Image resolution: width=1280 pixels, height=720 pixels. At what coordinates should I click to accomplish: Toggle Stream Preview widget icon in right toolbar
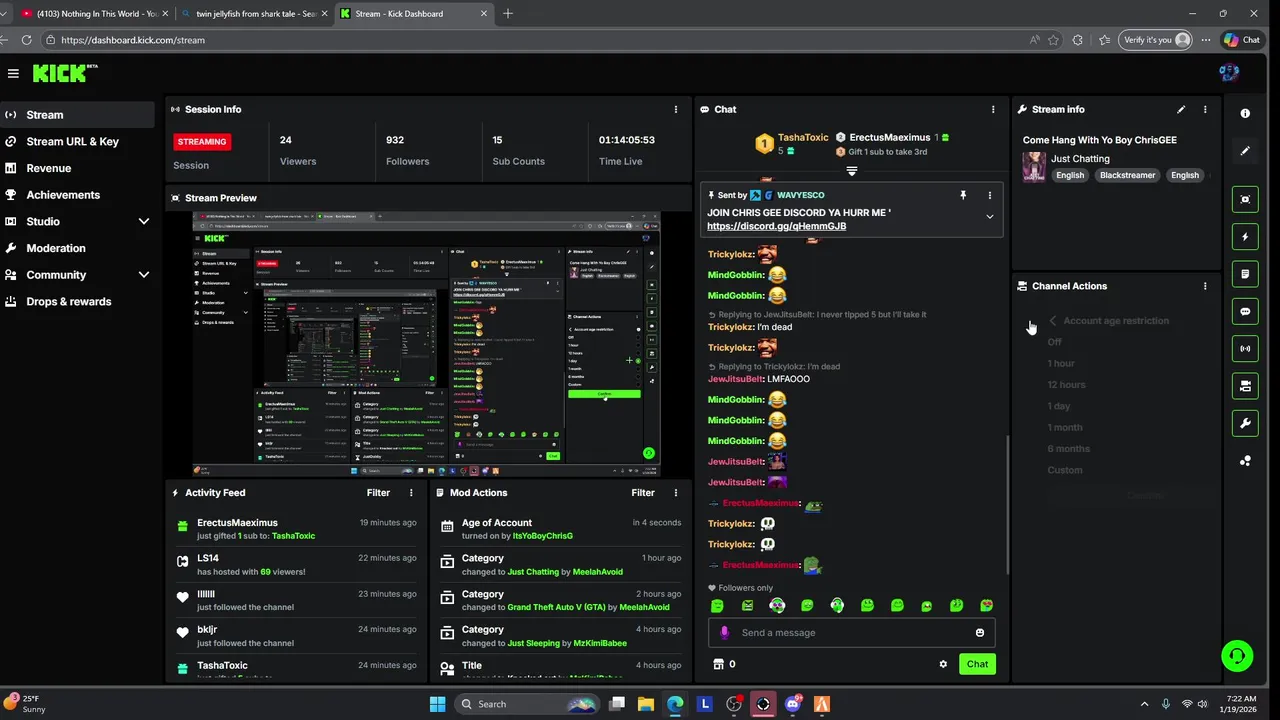pos(1245,199)
